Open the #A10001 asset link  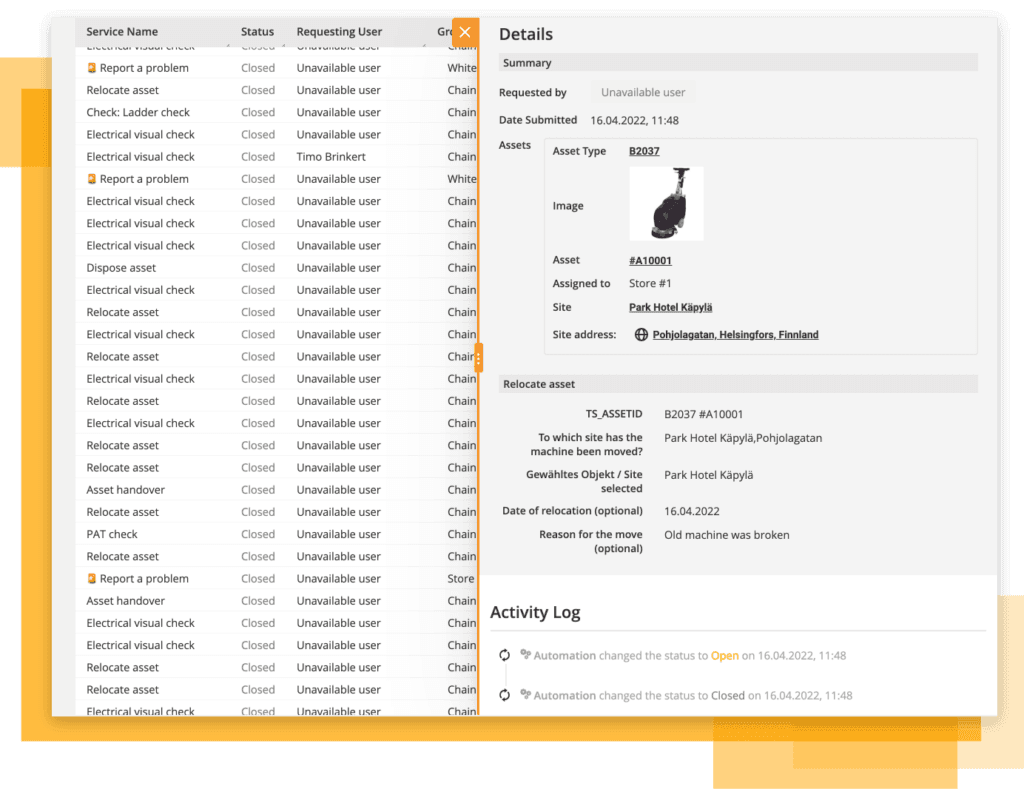click(x=650, y=260)
